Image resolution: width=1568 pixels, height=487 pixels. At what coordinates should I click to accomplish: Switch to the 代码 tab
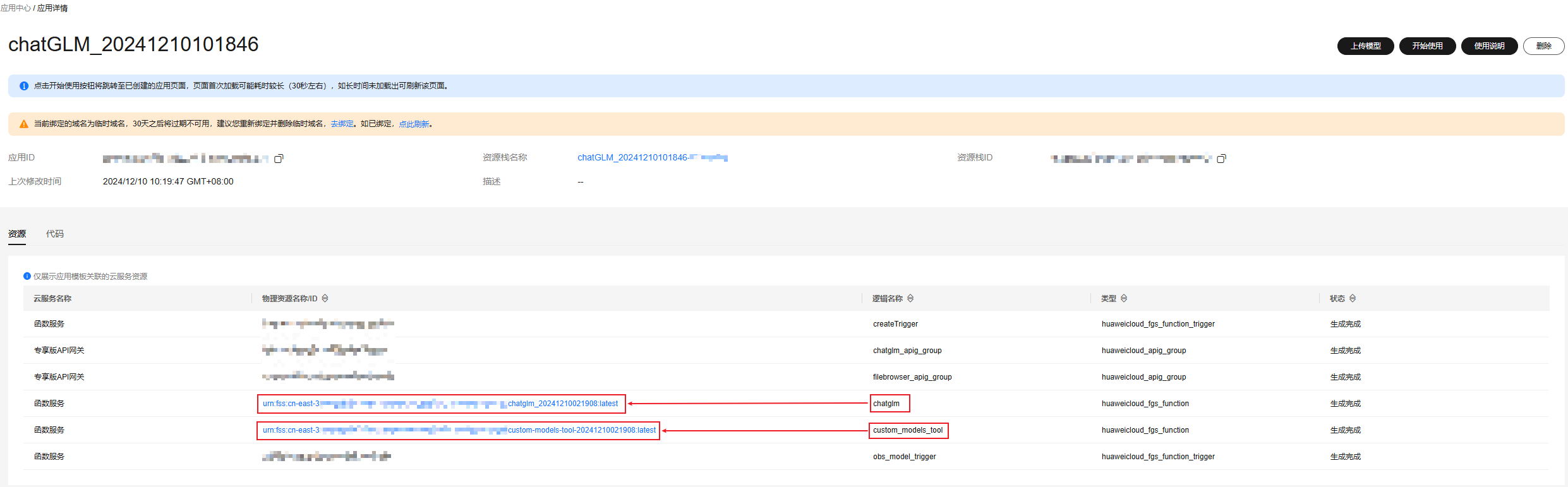[x=55, y=234]
